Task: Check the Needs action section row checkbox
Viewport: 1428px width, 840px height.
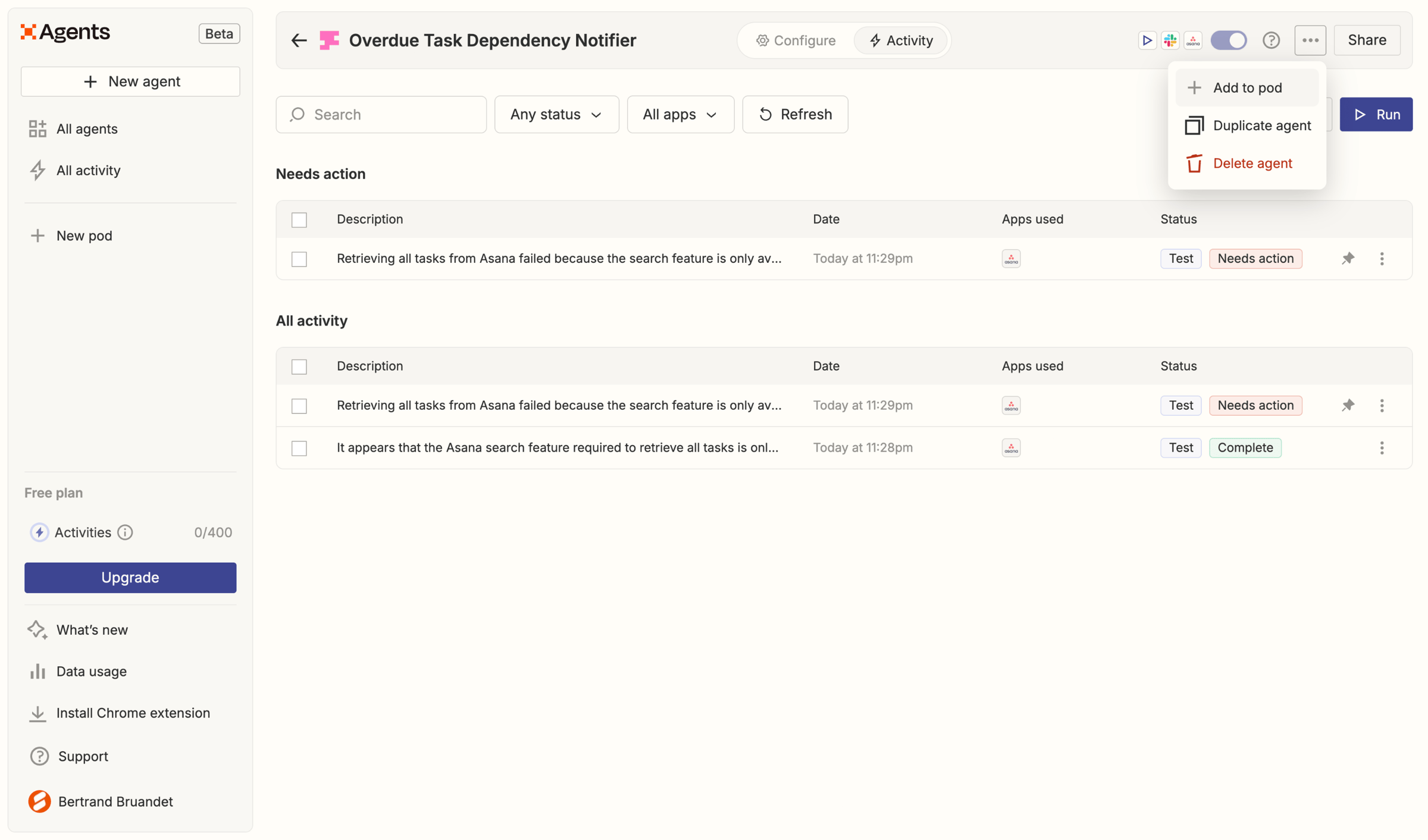Action: pos(299,259)
